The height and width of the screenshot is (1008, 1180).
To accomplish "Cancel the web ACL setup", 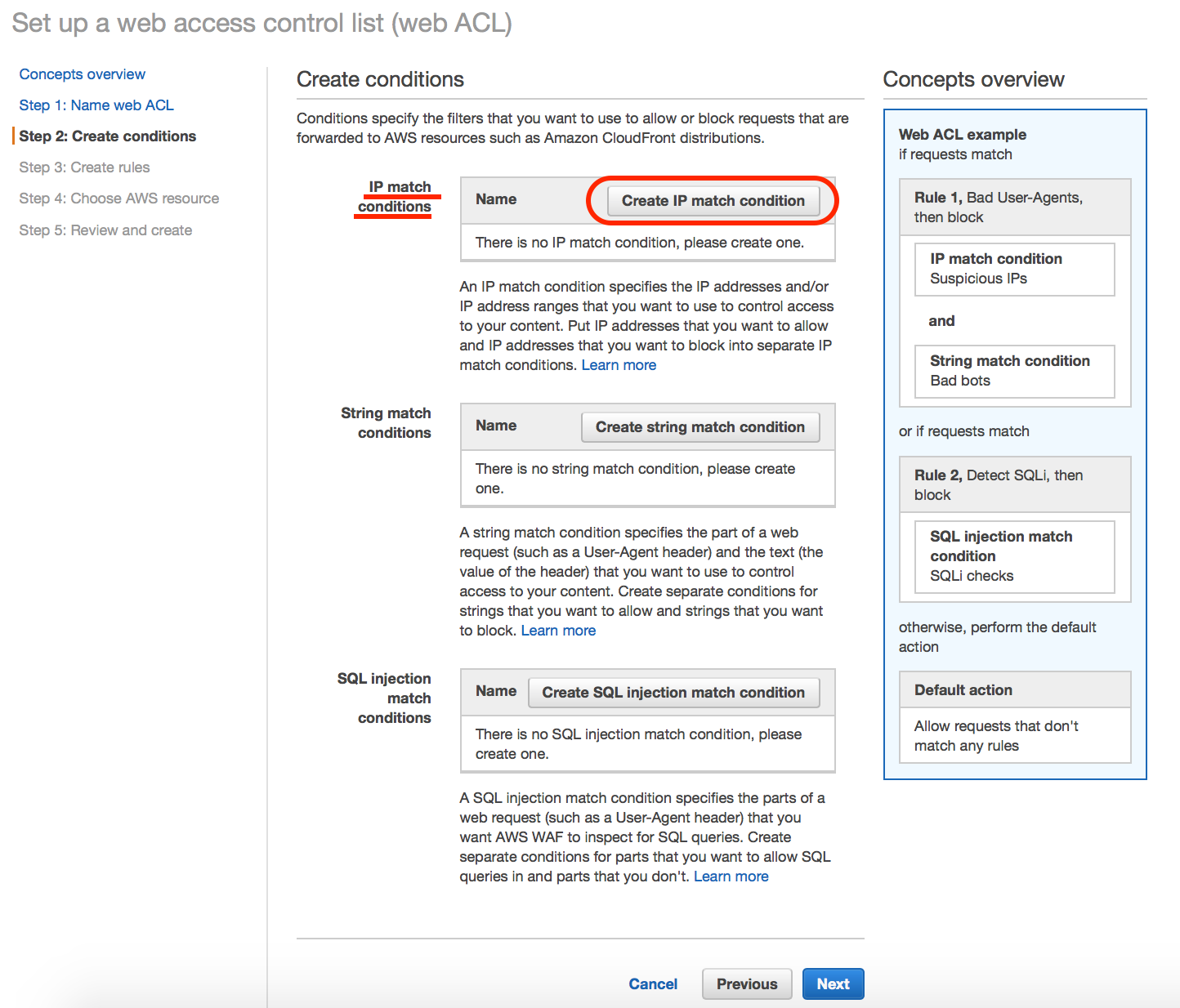I will point(652,983).
